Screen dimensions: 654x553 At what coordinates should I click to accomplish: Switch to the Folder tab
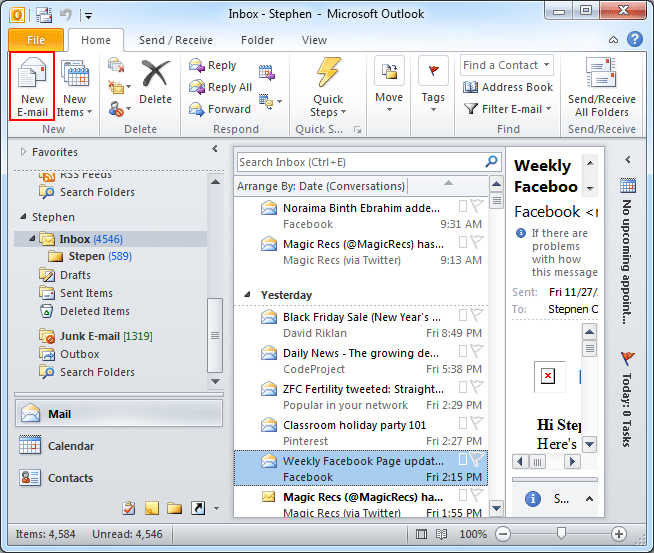(x=257, y=40)
